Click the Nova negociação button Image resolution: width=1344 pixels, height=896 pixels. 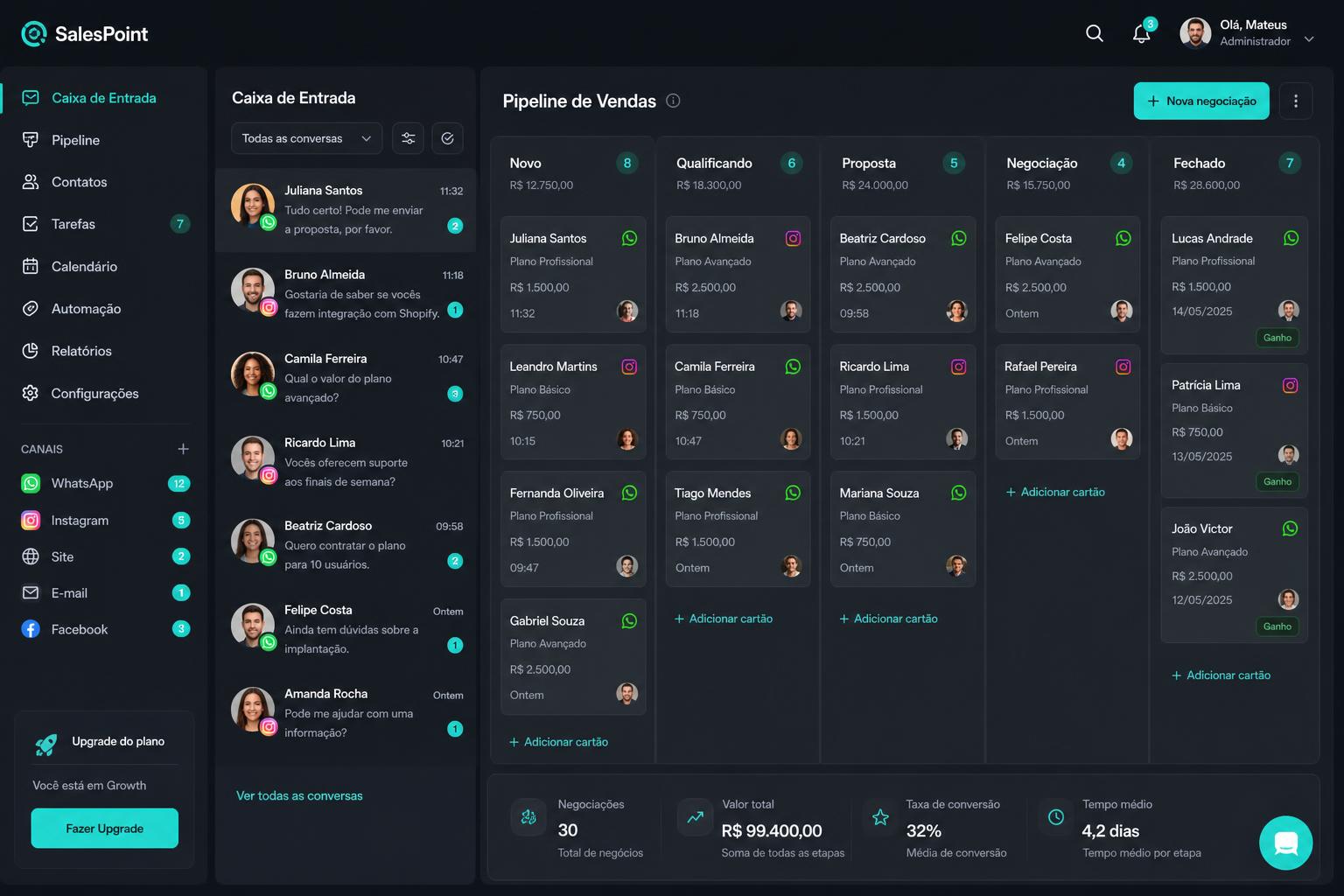tap(1201, 101)
